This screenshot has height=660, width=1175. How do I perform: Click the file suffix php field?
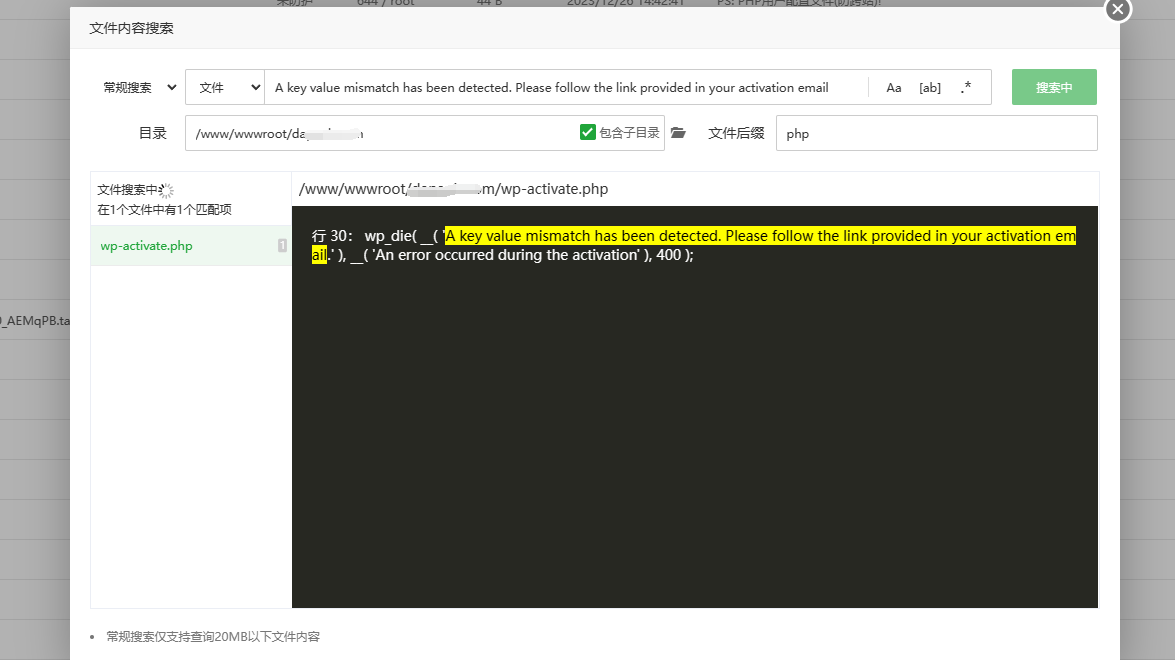point(936,133)
